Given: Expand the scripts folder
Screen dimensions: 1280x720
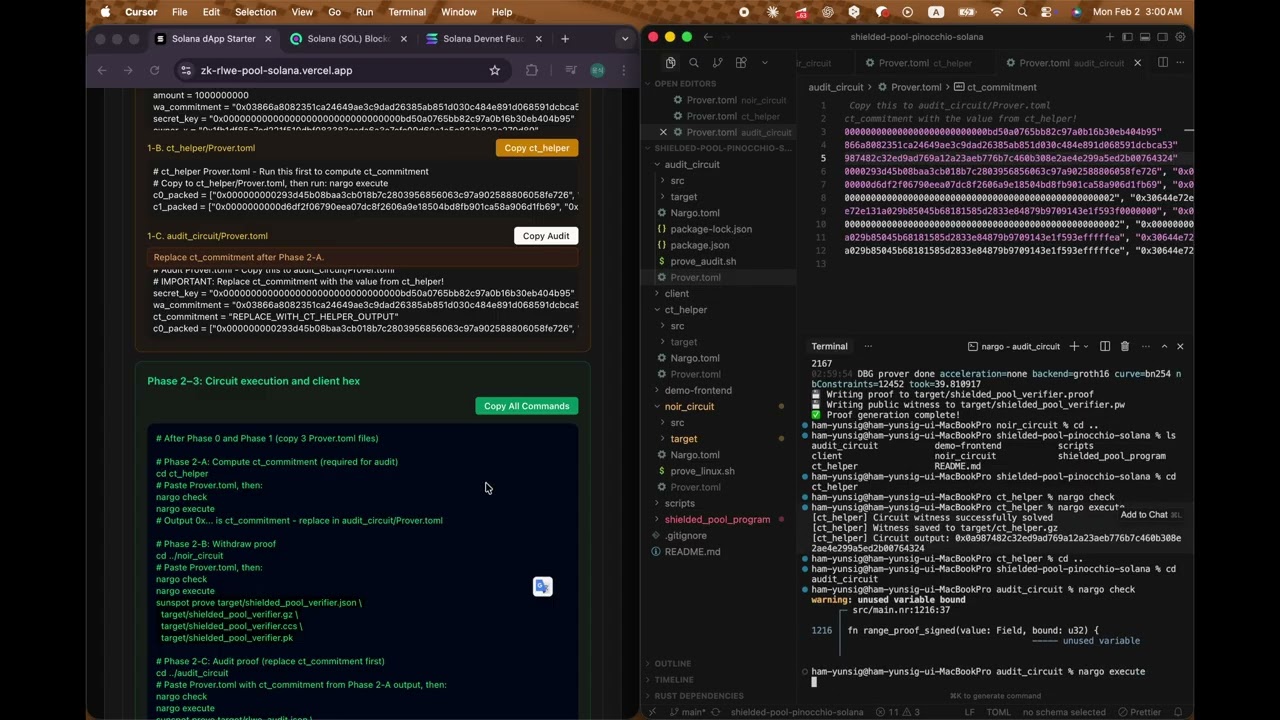Looking at the screenshot, I should (x=679, y=503).
